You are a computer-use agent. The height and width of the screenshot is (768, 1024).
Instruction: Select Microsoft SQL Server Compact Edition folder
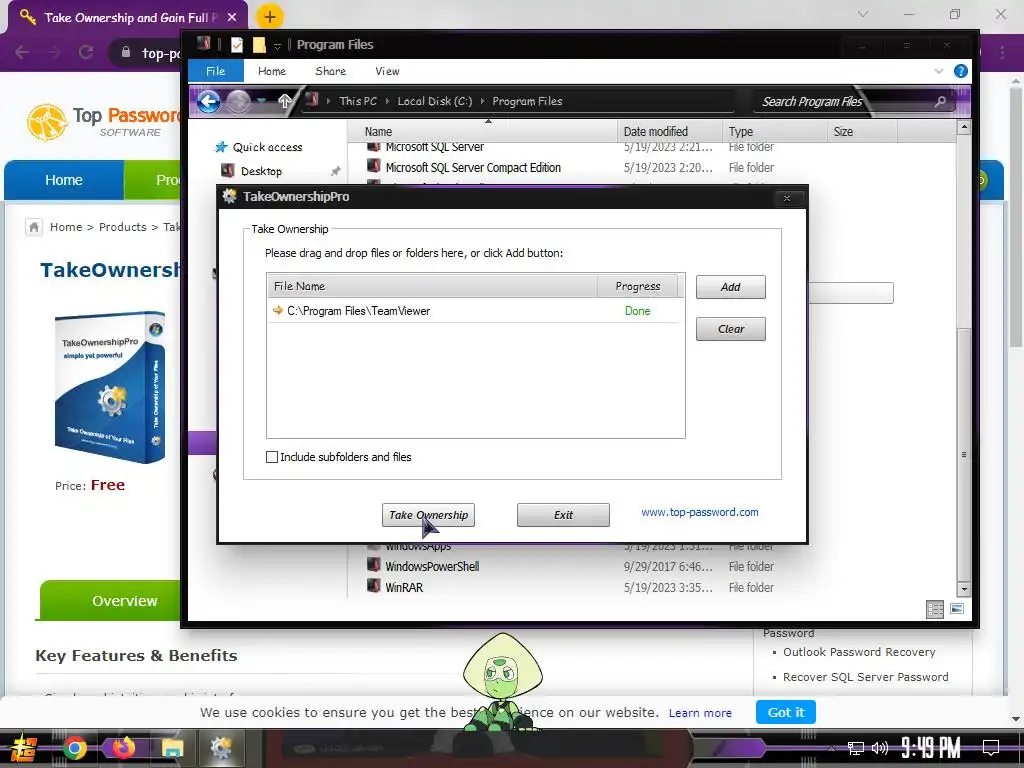[473, 168]
